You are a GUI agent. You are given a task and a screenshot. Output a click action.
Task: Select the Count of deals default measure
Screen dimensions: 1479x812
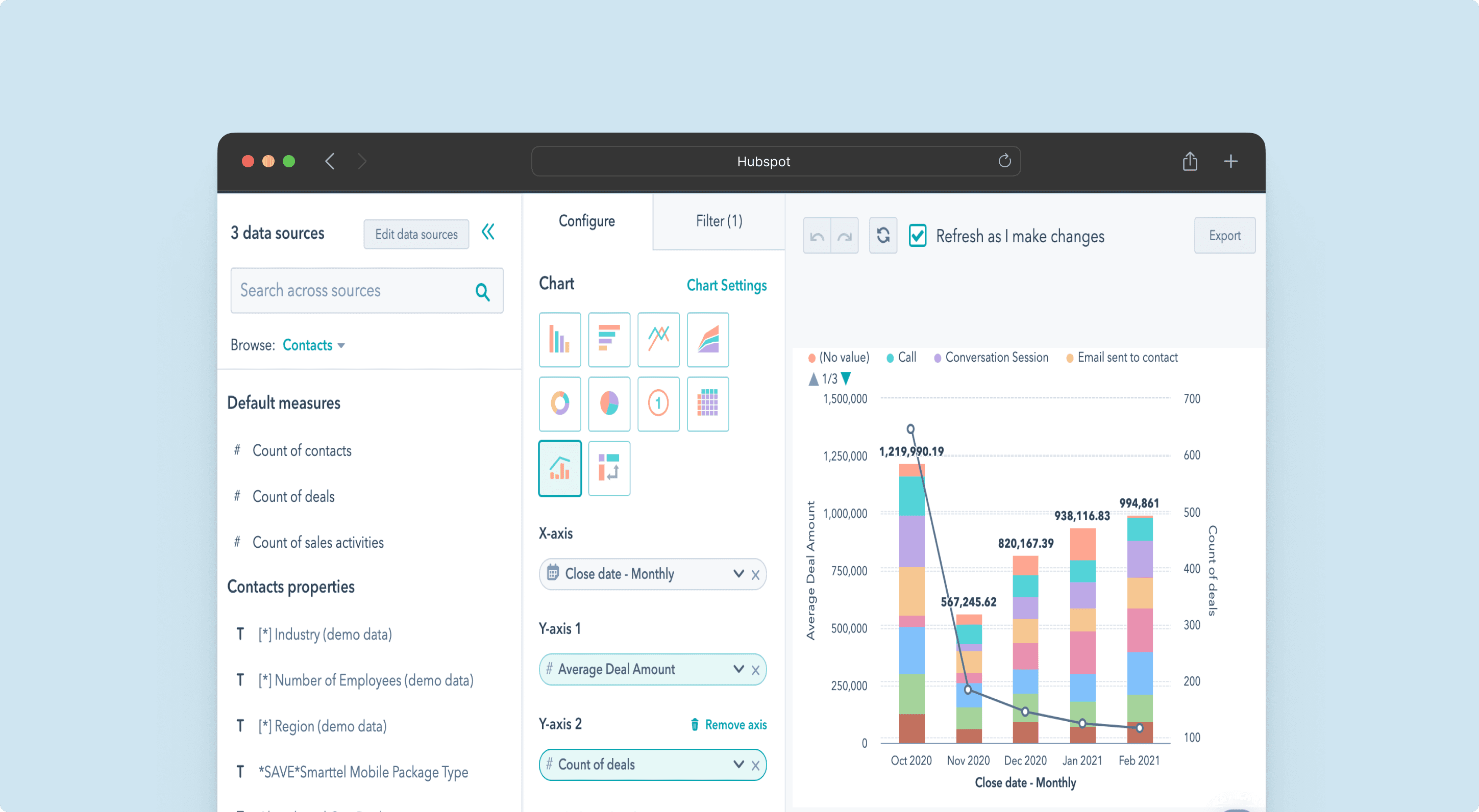(293, 496)
